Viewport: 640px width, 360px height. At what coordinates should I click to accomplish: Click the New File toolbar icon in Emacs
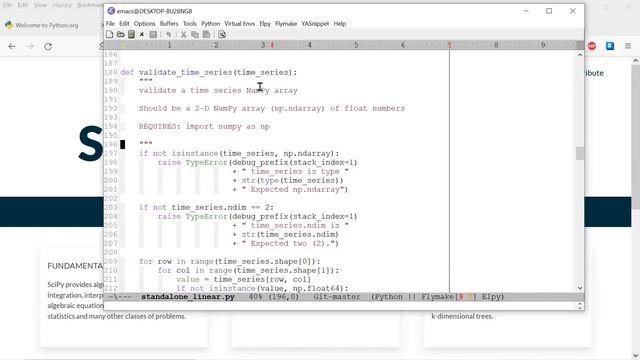109,35
